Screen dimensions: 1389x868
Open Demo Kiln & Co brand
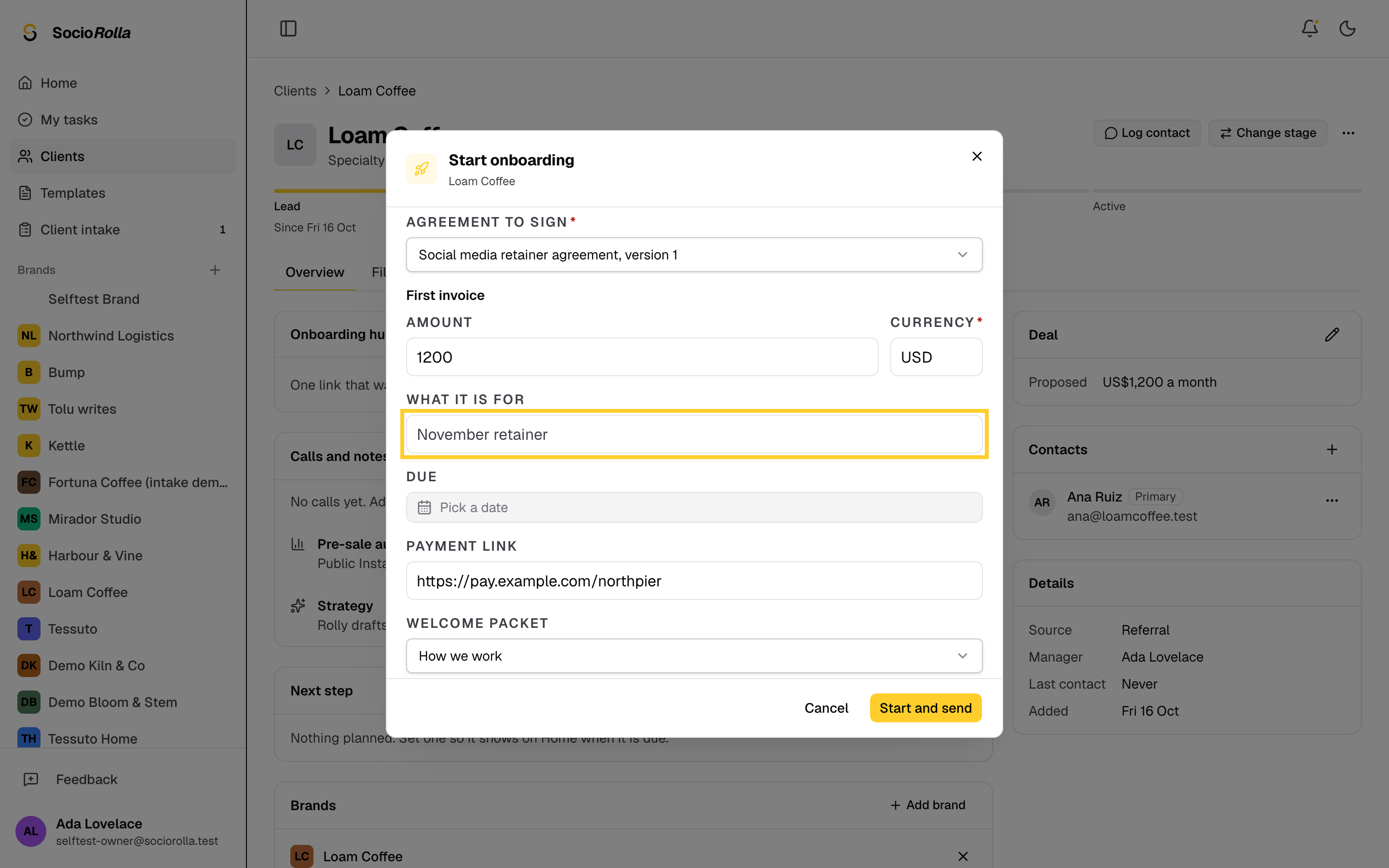pyautogui.click(x=123, y=665)
